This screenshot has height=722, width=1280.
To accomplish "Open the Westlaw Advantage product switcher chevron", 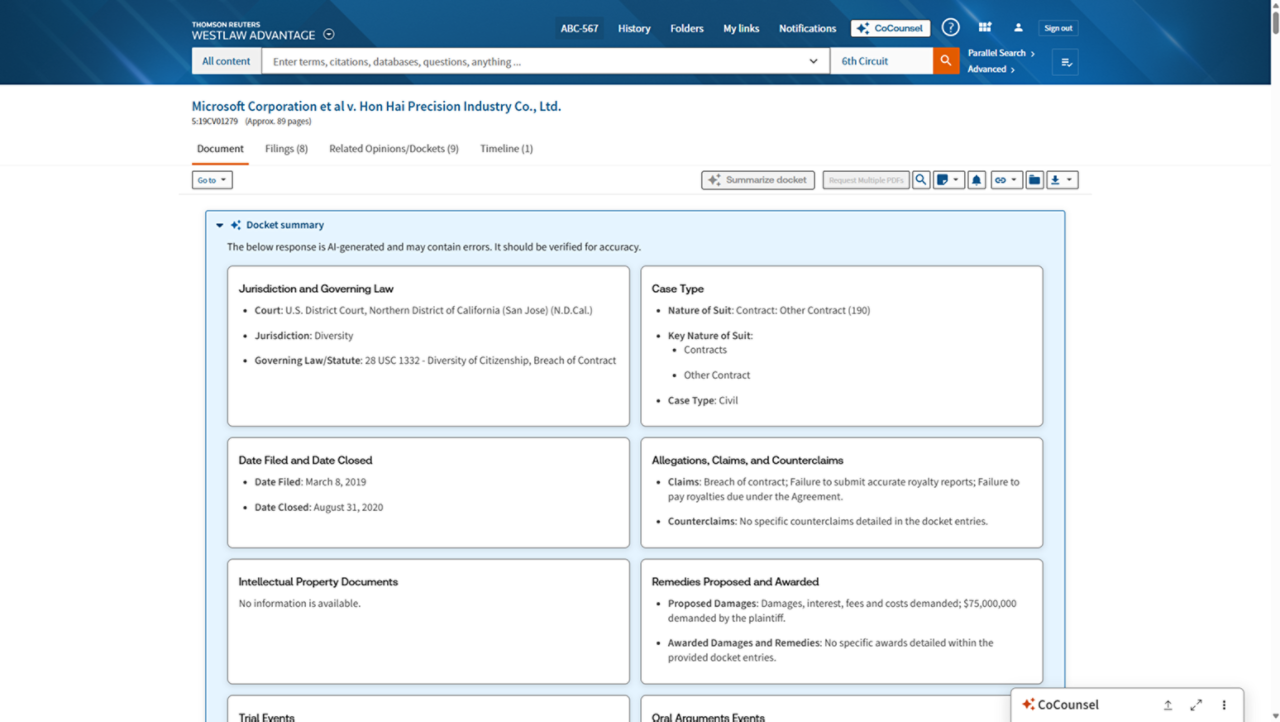I will [x=328, y=33].
